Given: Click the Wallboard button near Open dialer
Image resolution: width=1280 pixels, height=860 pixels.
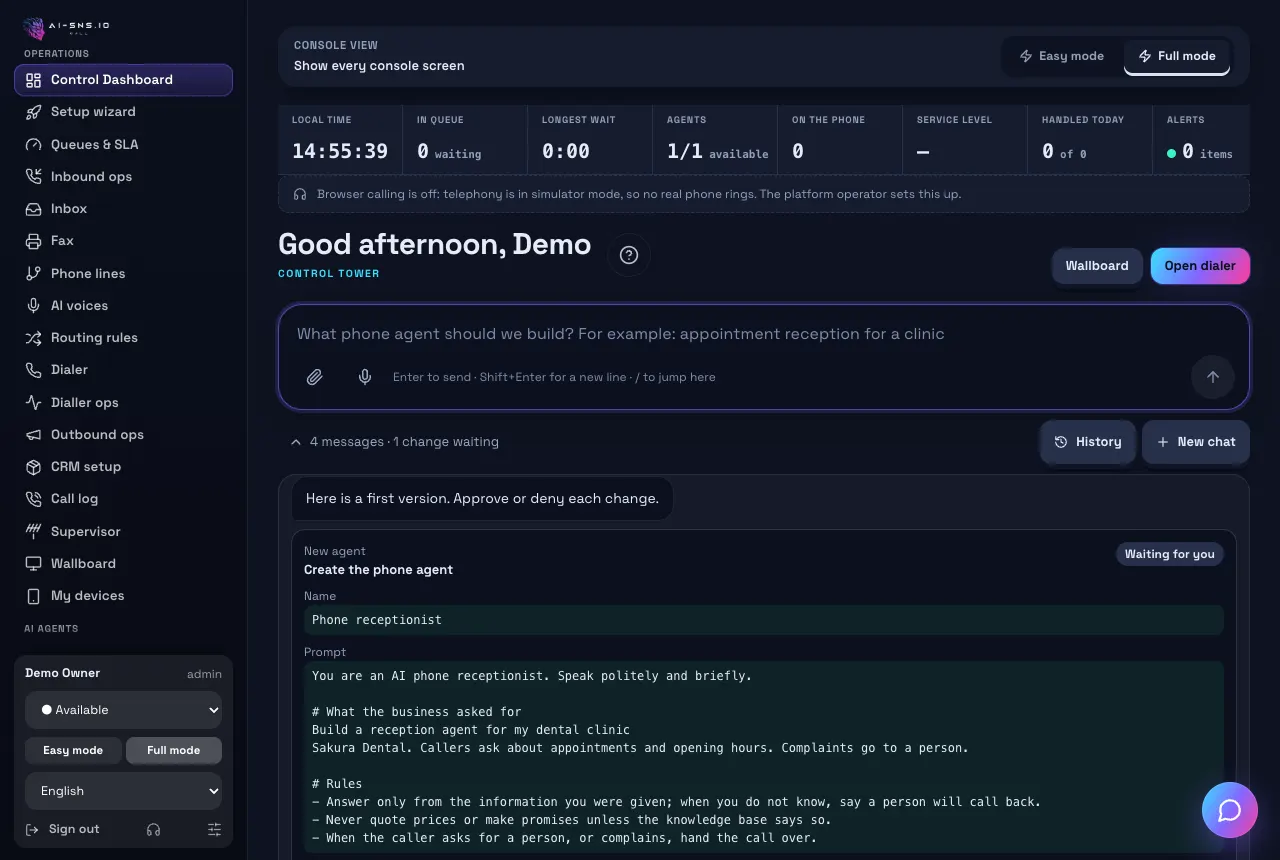Looking at the screenshot, I should pos(1097,266).
